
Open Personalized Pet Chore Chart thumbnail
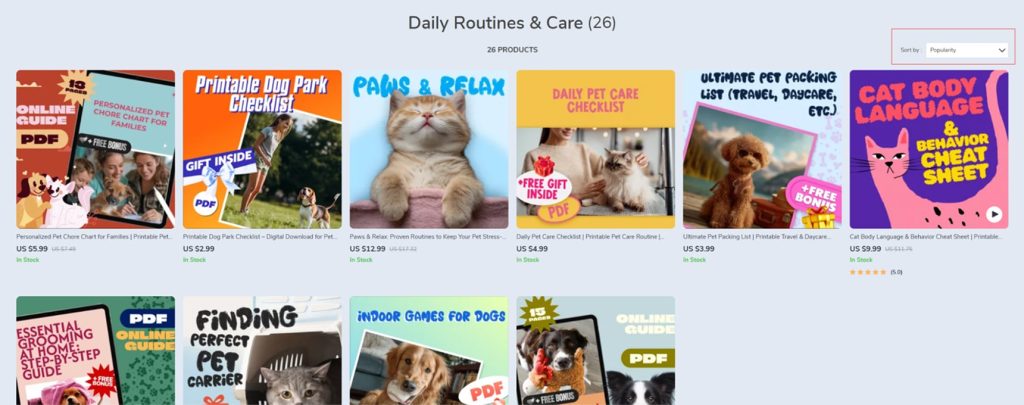[95, 150]
